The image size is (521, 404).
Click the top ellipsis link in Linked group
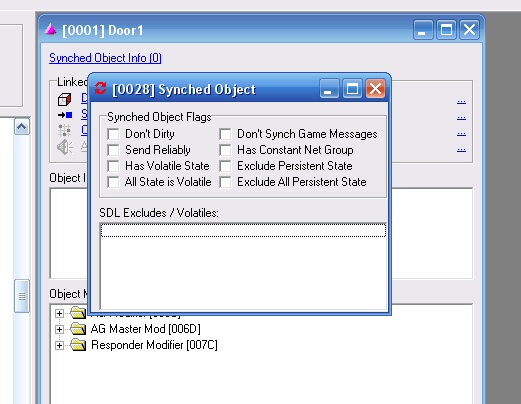461,101
